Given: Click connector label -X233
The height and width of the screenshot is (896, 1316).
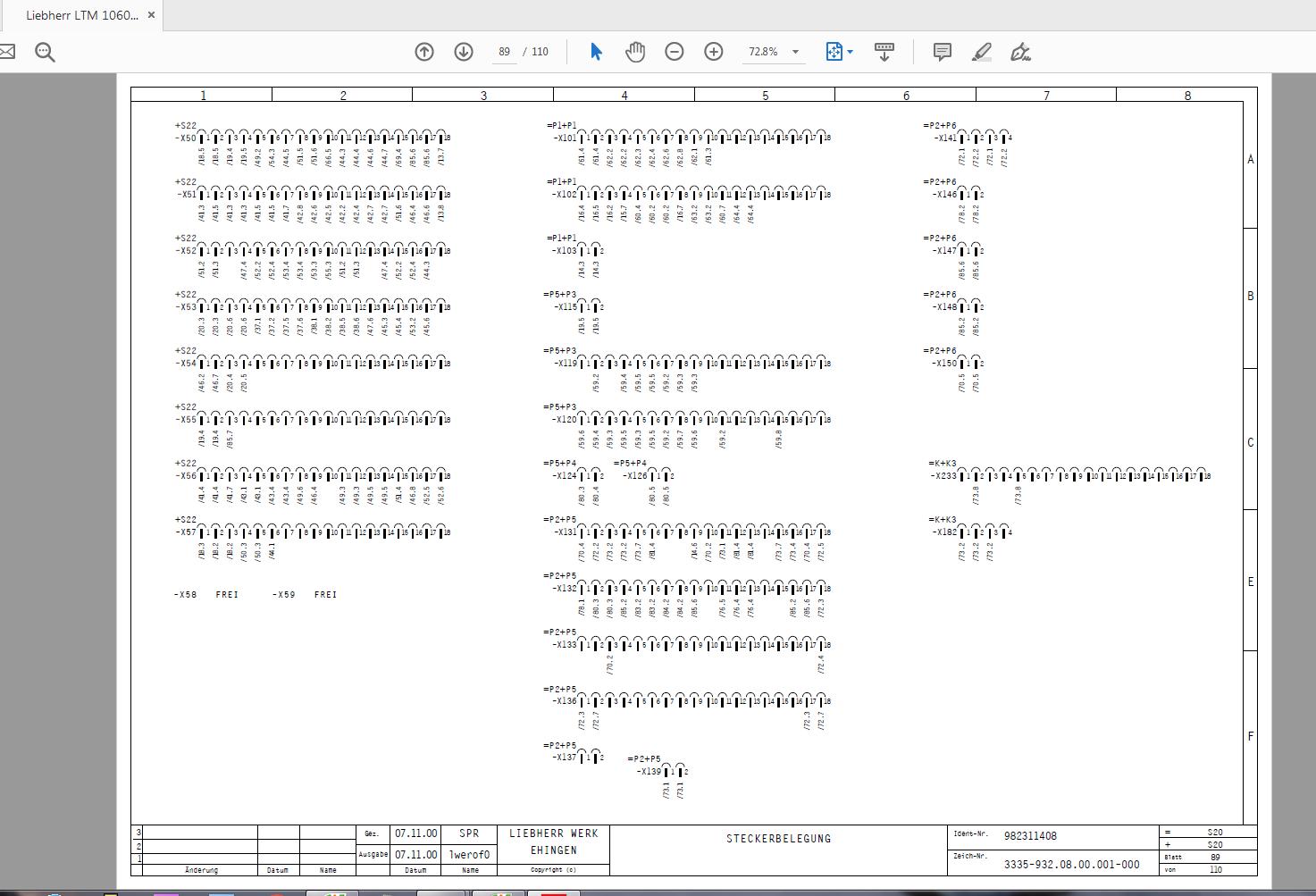Looking at the screenshot, I should click(944, 476).
